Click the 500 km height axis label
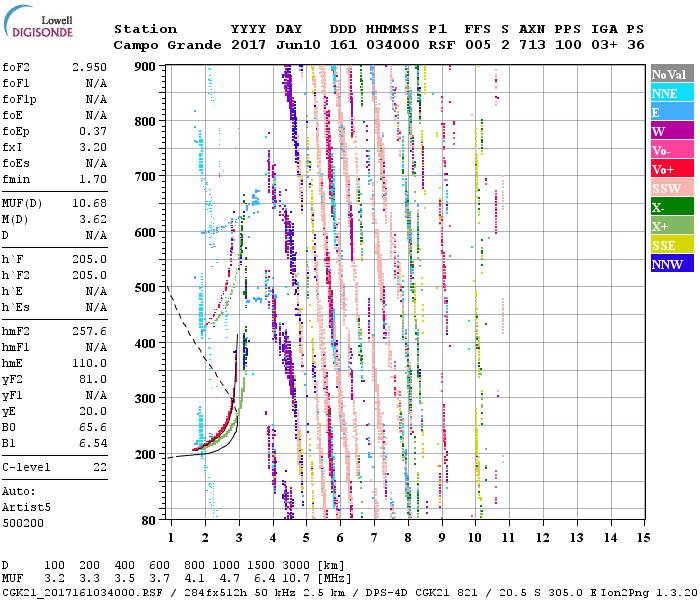This screenshot has height=600, width=700. (145, 288)
